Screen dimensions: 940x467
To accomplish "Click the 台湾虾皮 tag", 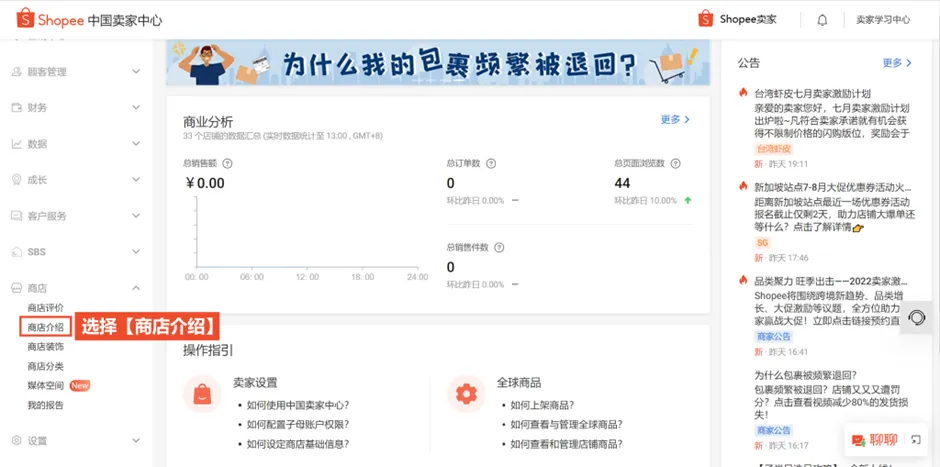I will tap(774, 149).
